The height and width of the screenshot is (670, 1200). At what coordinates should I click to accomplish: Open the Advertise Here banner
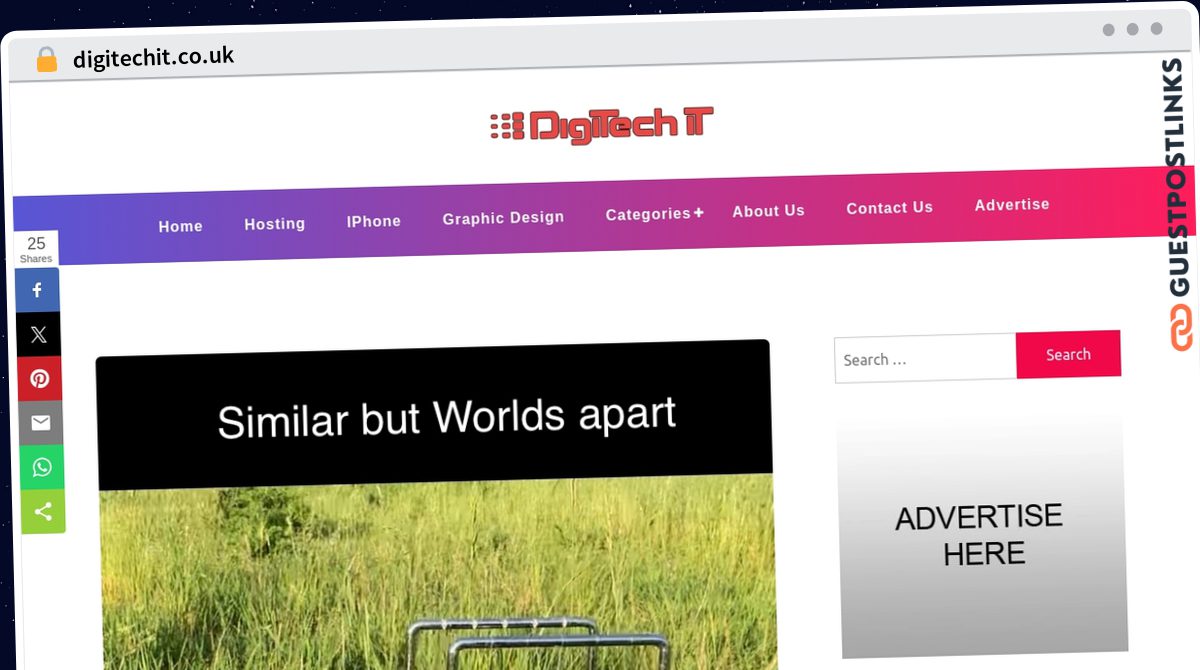[x=983, y=533]
